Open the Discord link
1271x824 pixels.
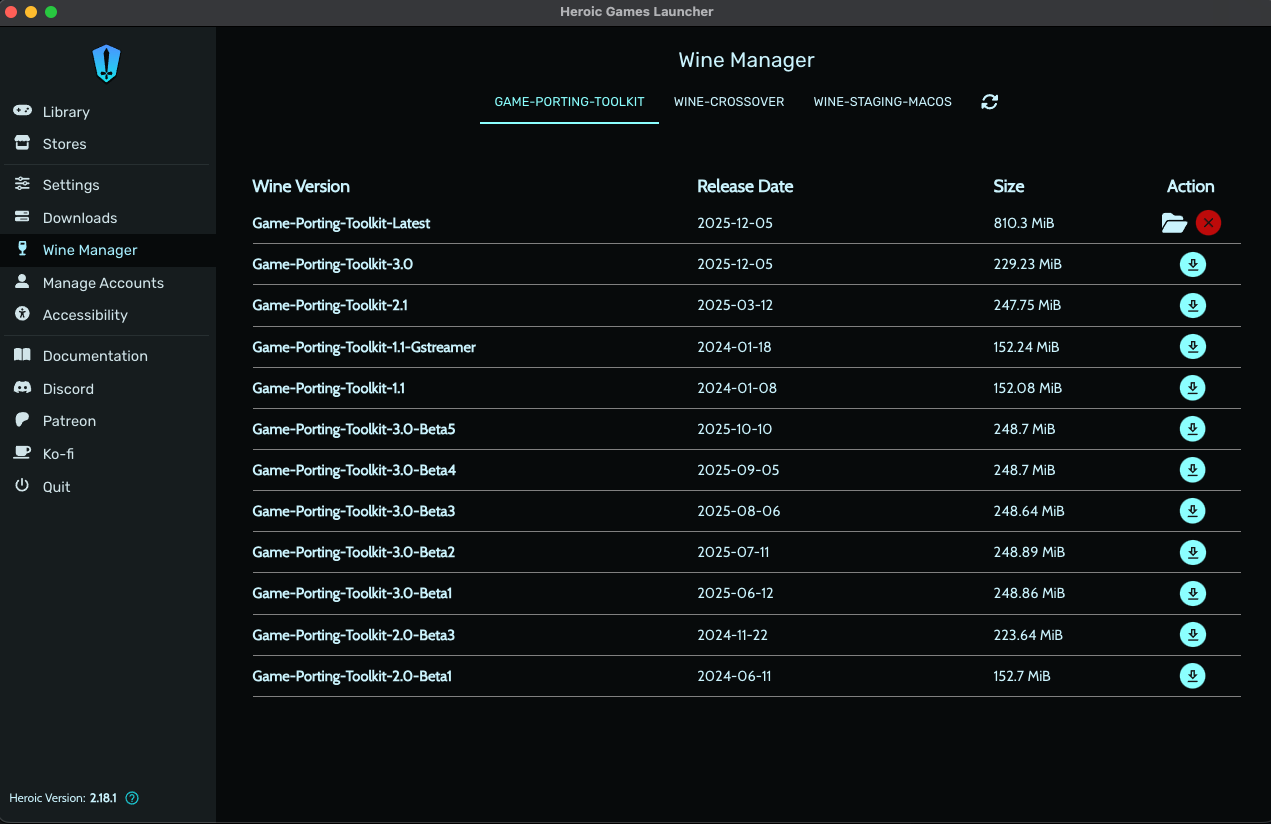(x=108, y=388)
